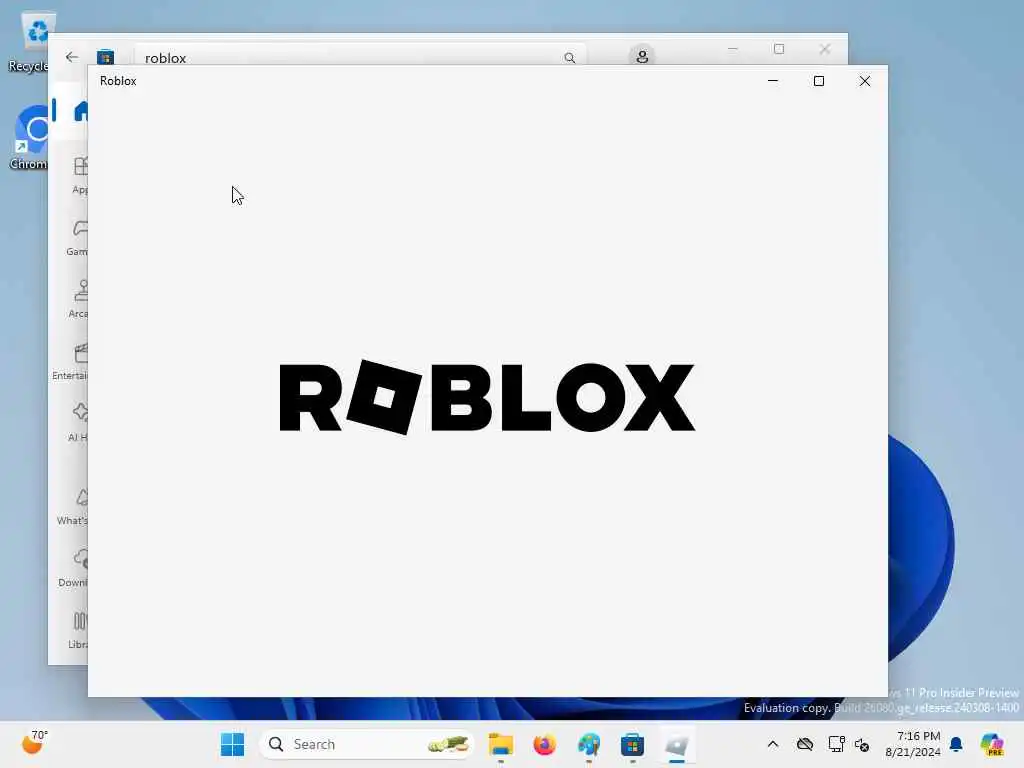Click the search magnifier in Store
The image size is (1024, 768).
[569, 58]
